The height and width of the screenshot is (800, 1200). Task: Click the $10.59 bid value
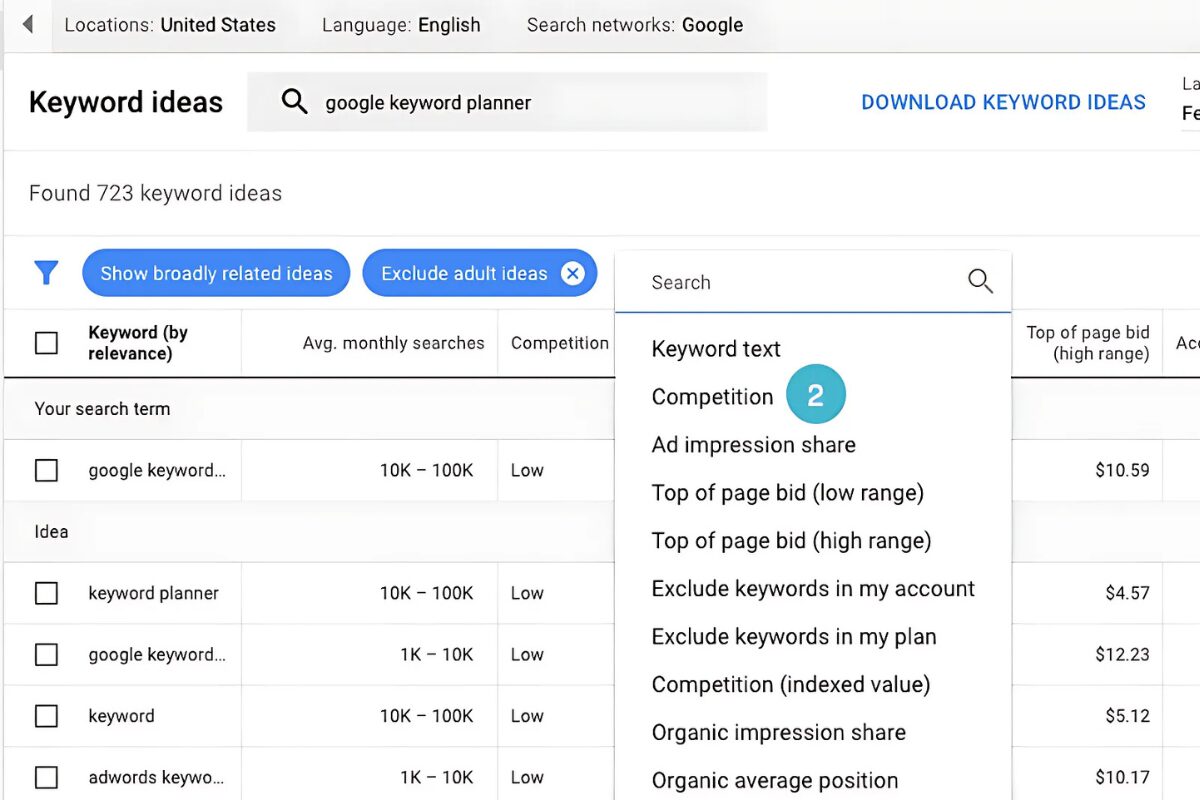(1122, 470)
